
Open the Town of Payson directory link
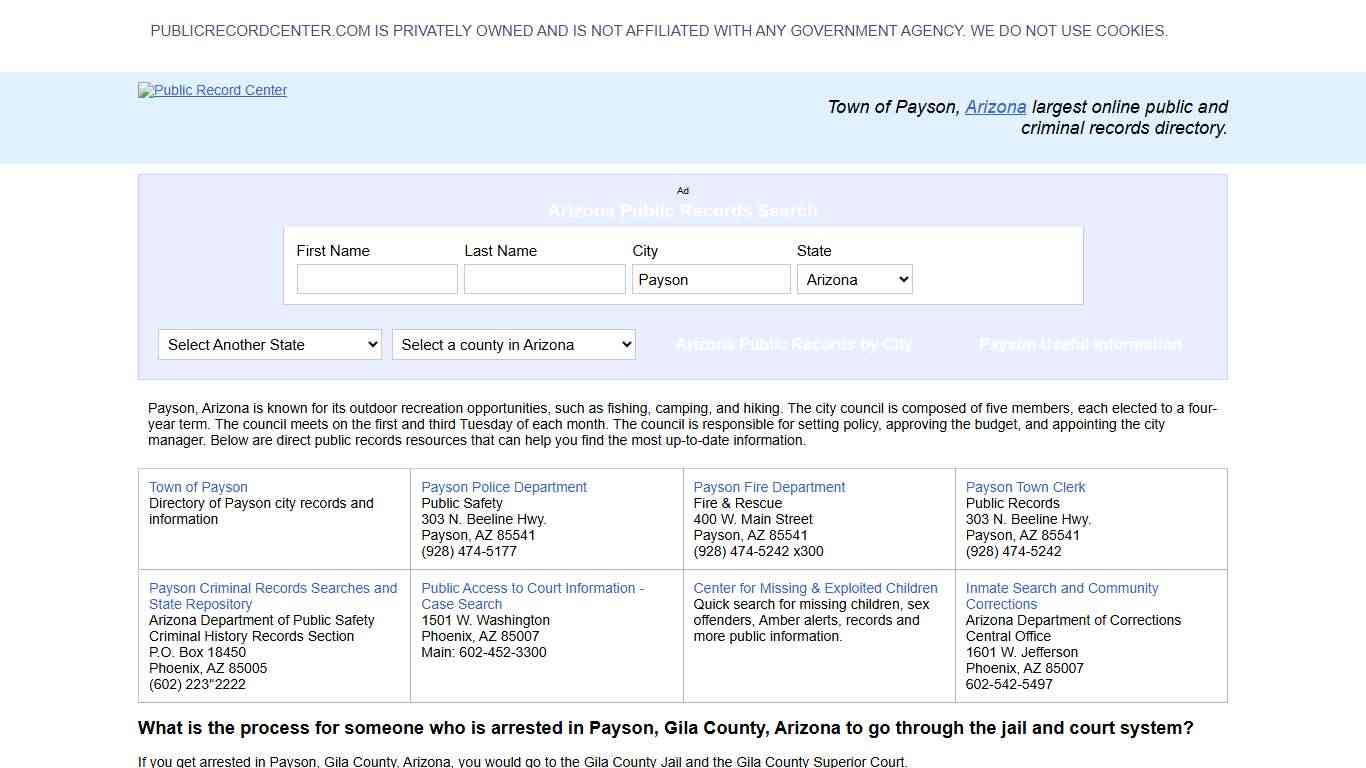(197, 487)
